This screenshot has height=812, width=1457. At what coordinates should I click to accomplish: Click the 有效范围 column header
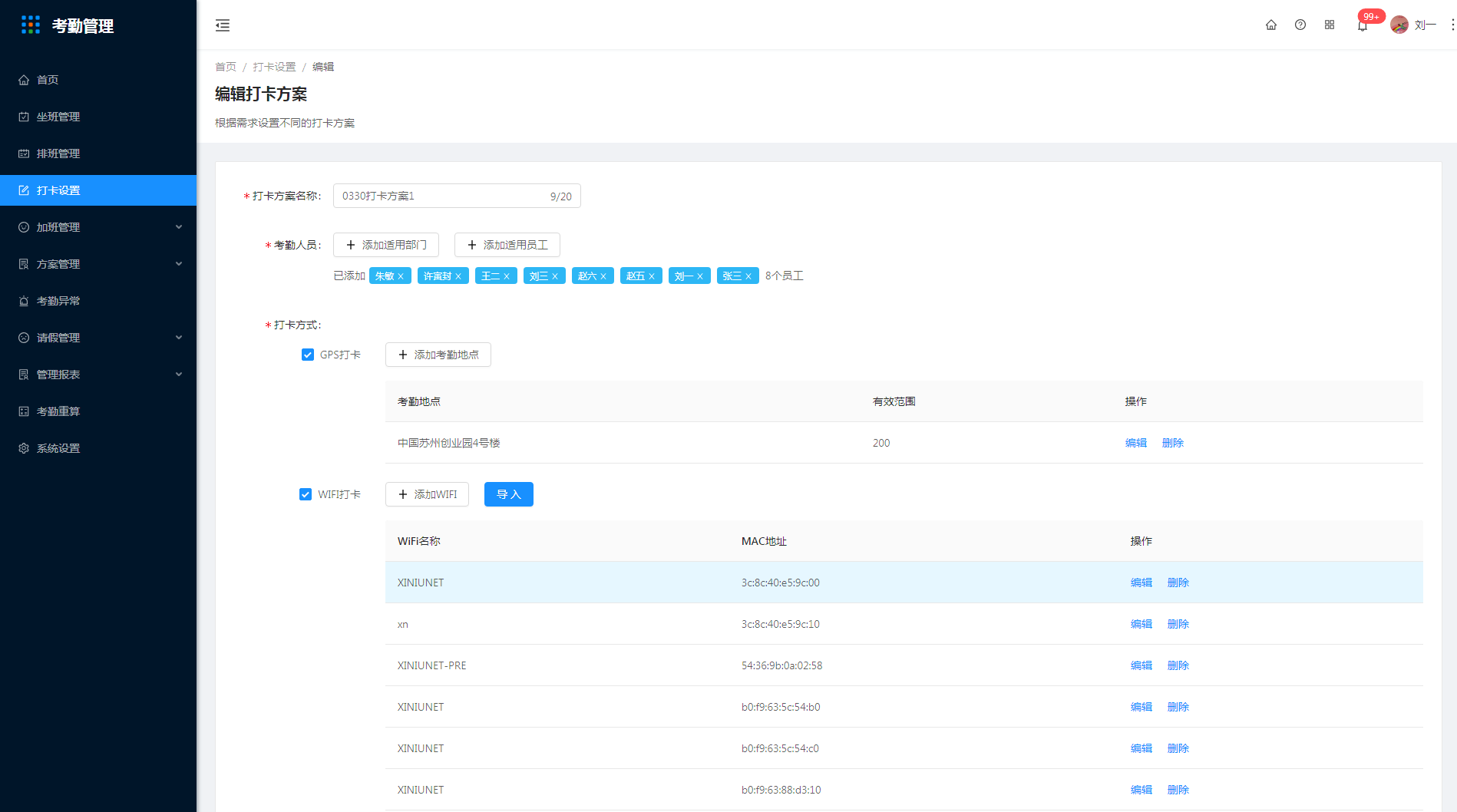(x=894, y=401)
